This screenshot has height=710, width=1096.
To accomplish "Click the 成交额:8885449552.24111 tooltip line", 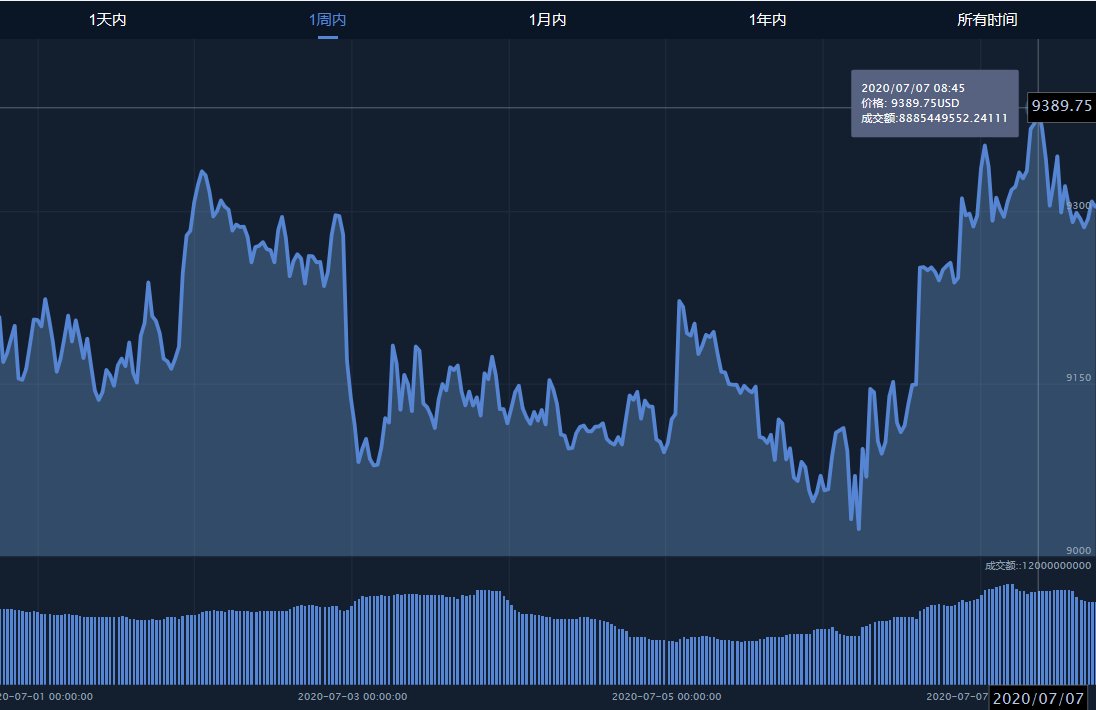I will click(934, 118).
